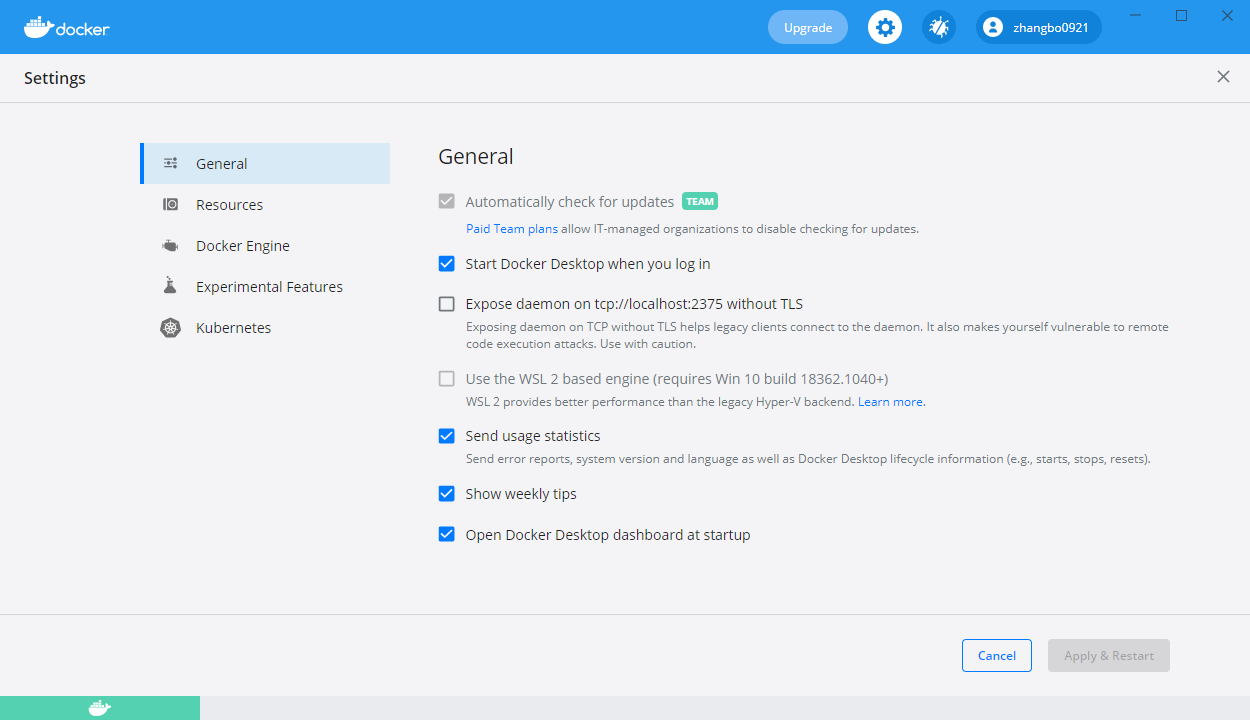
Task: Uncheck Open Docker Desktop dashboard at startup
Action: [x=447, y=534]
